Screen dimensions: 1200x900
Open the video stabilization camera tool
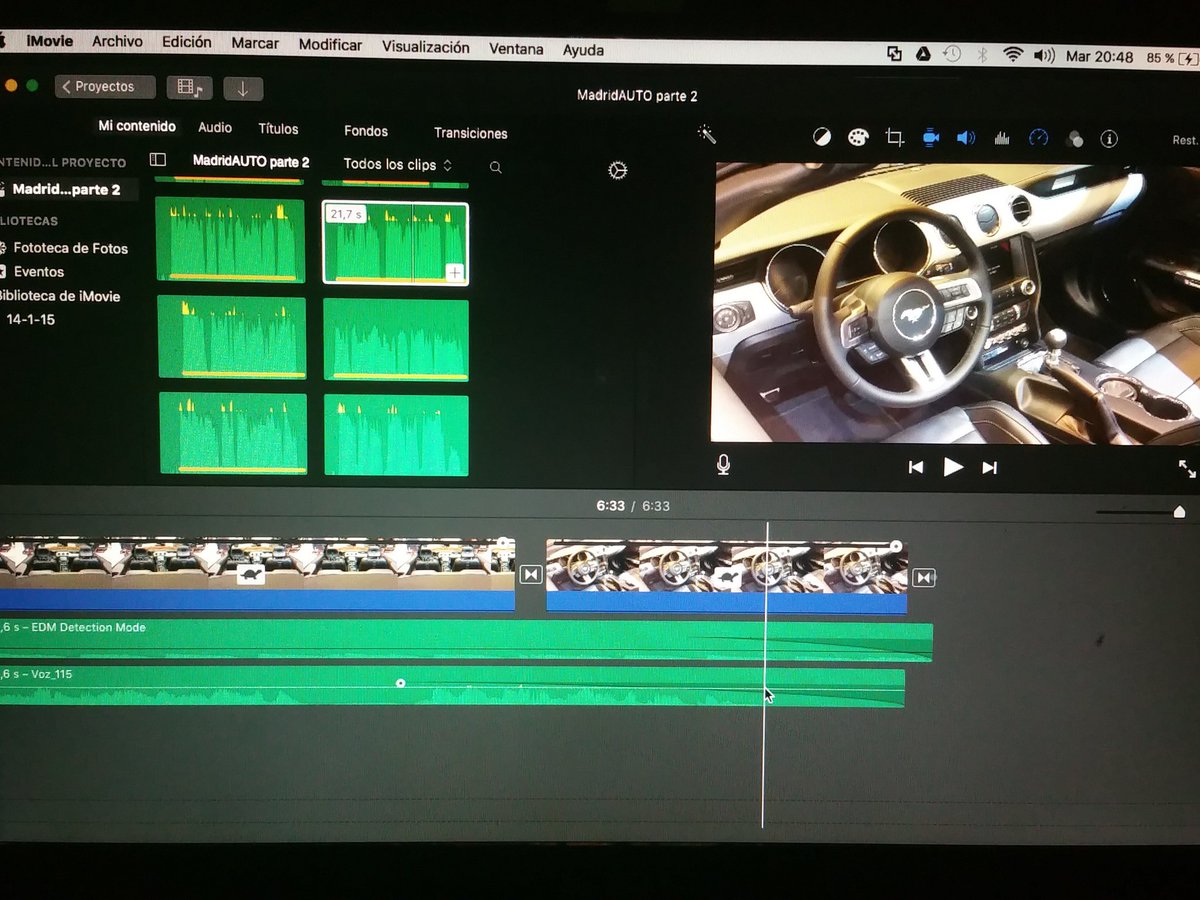930,137
